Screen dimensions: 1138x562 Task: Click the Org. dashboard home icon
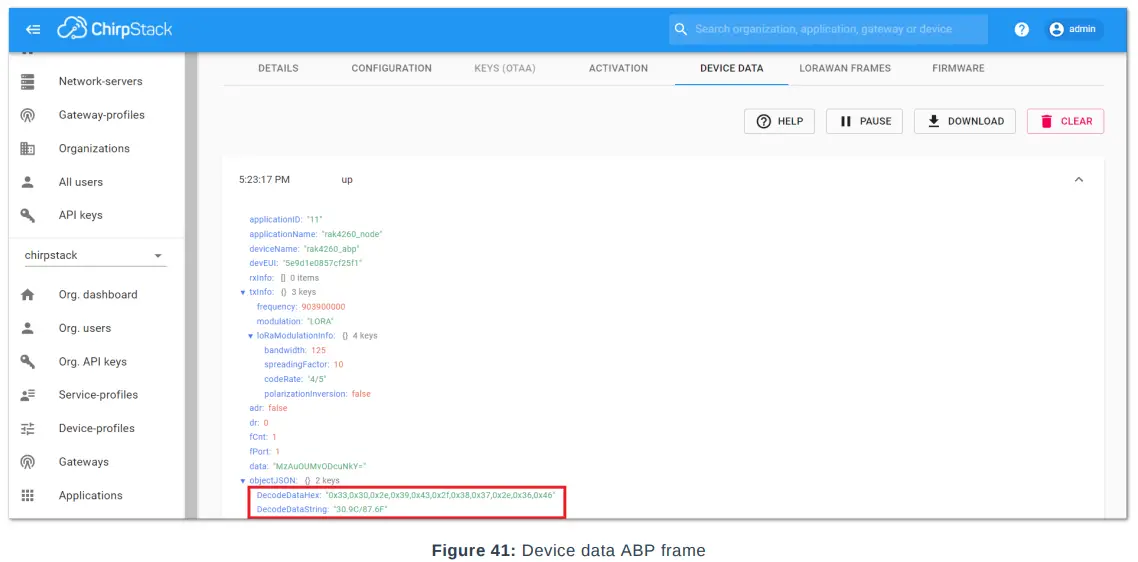tap(28, 295)
